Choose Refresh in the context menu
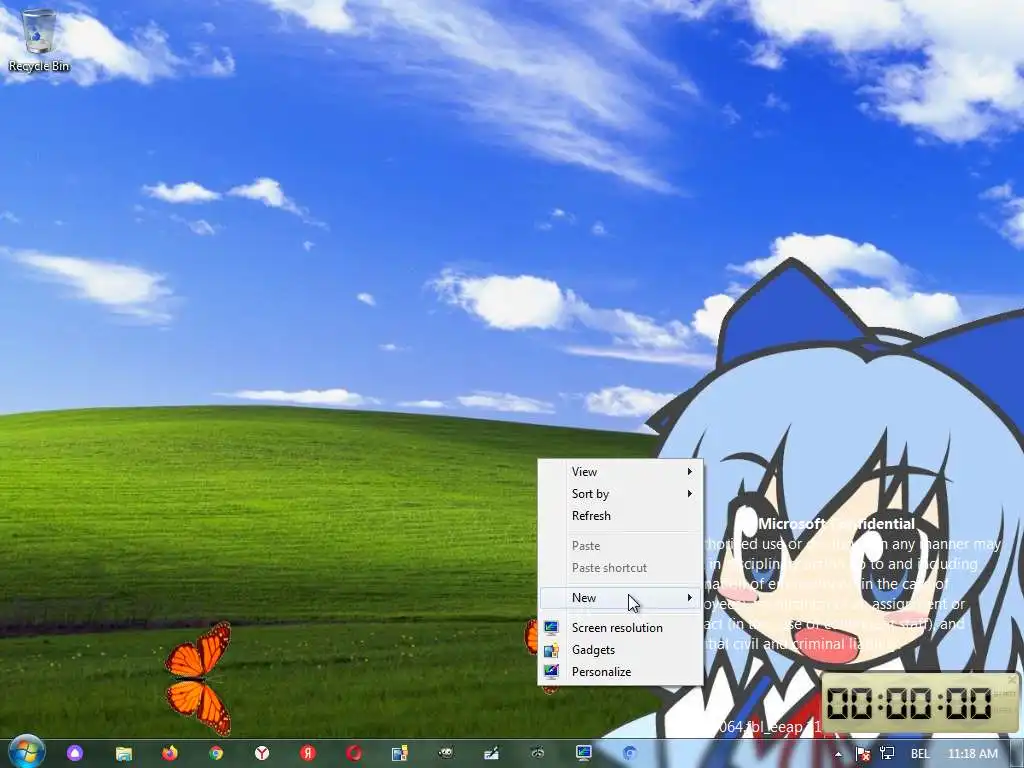Viewport: 1024px width, 768px height. pyautogui.click(x=620, y=516)
